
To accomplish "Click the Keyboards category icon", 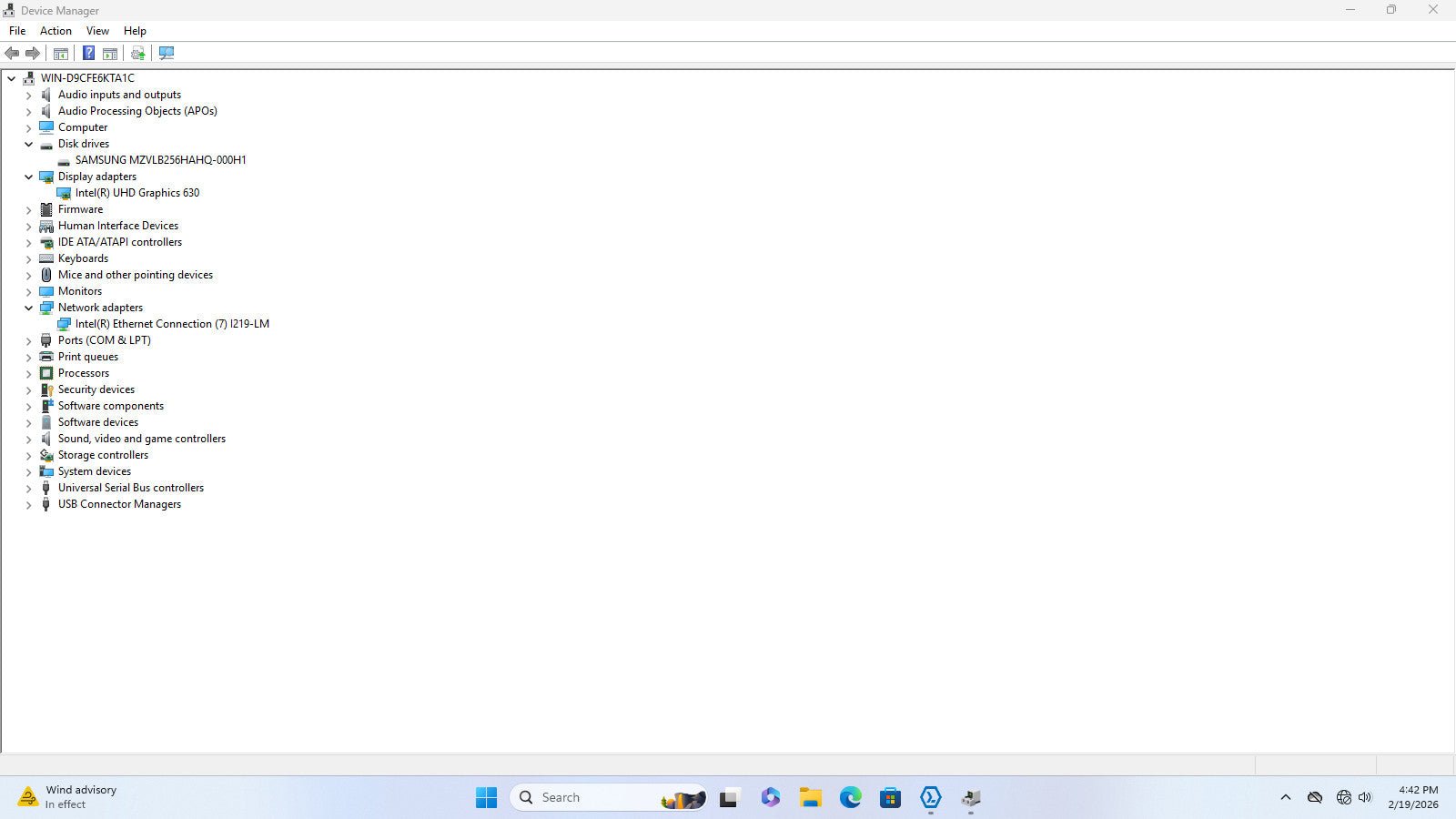I will (46, 258).
